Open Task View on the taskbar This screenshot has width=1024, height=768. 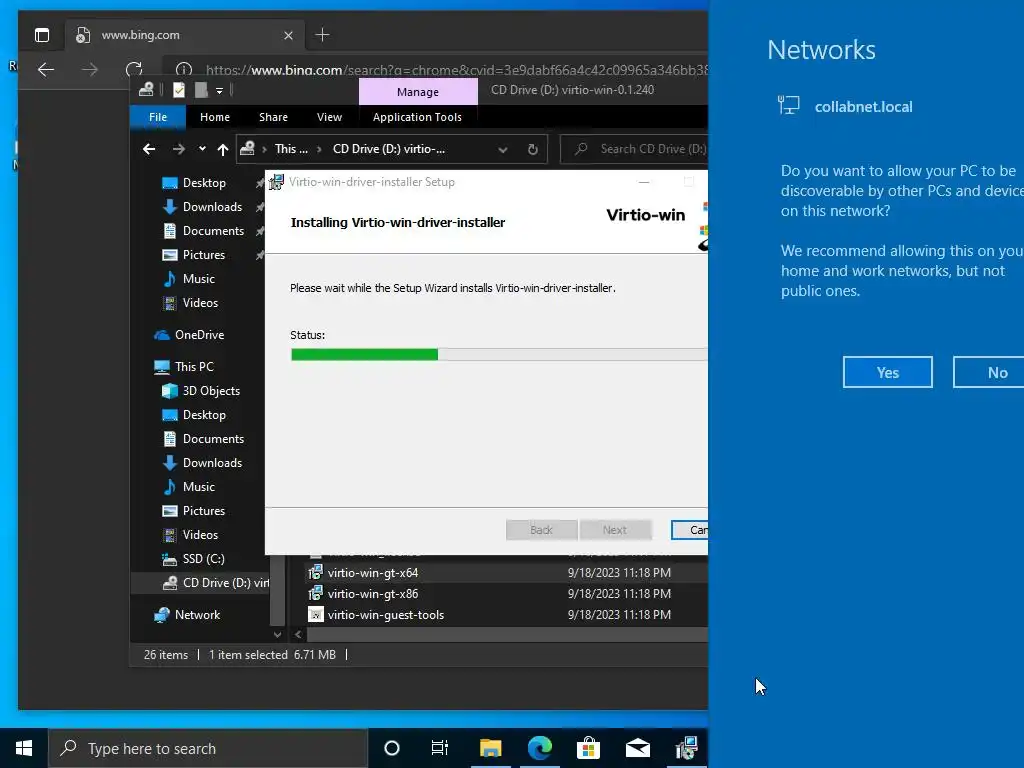[x=440, y=748]
